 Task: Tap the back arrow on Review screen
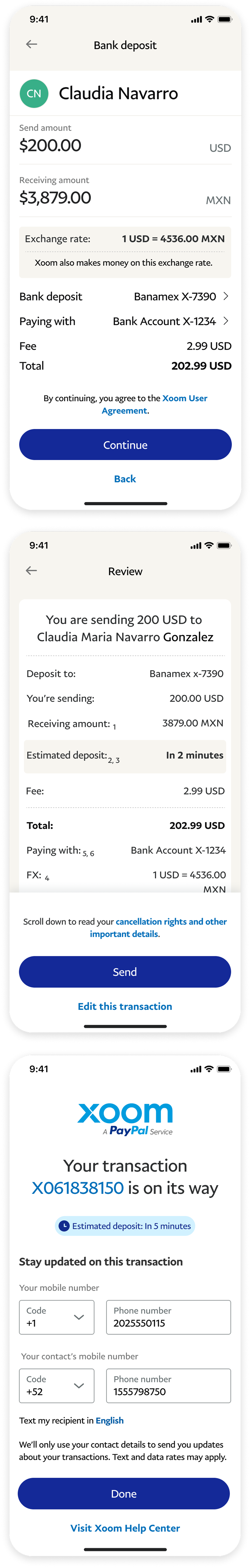tap(32, 570)
